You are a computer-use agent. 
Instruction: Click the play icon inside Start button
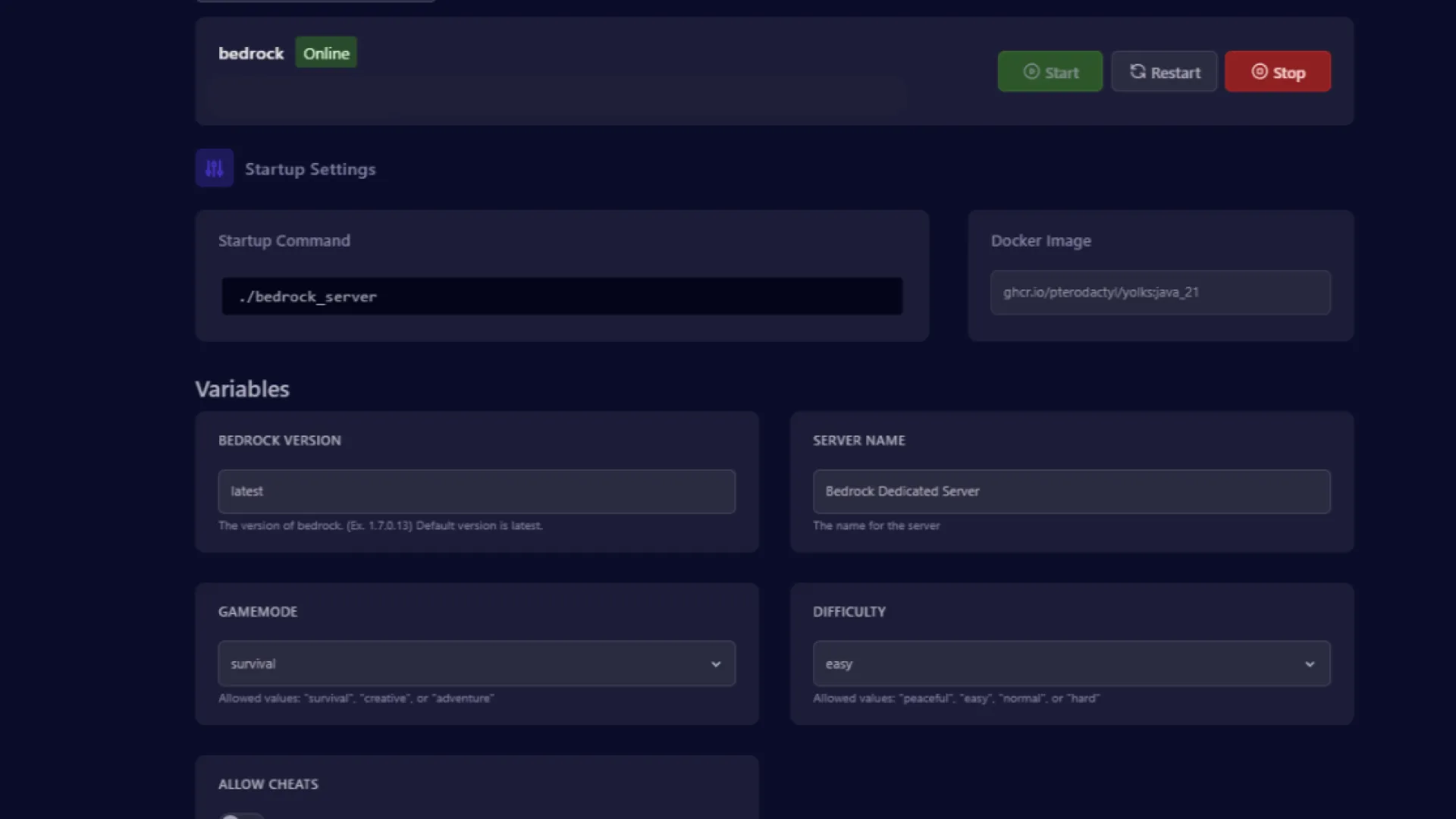click(x=1031, y=72)
